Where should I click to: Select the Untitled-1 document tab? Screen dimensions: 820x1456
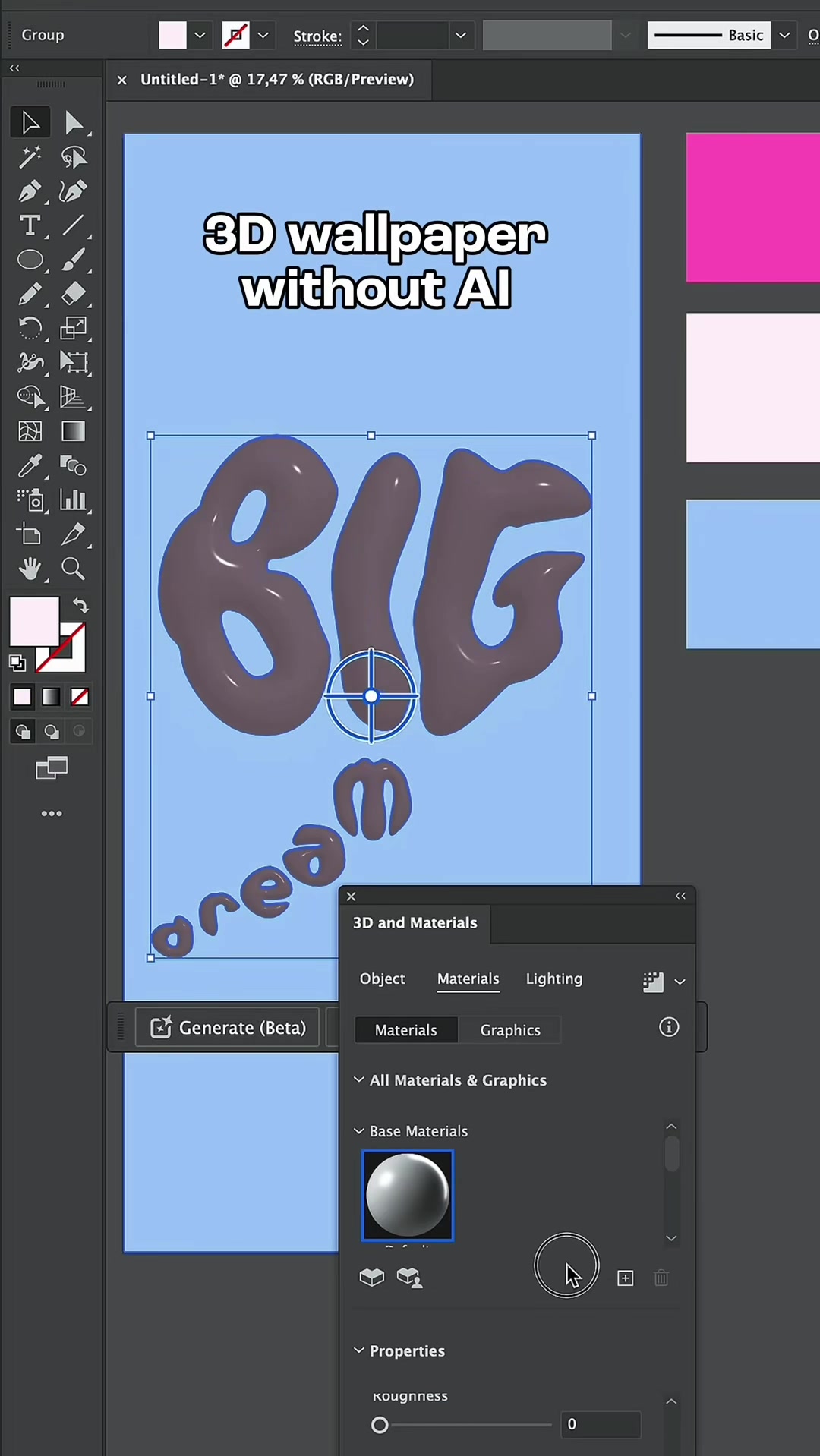277,79
